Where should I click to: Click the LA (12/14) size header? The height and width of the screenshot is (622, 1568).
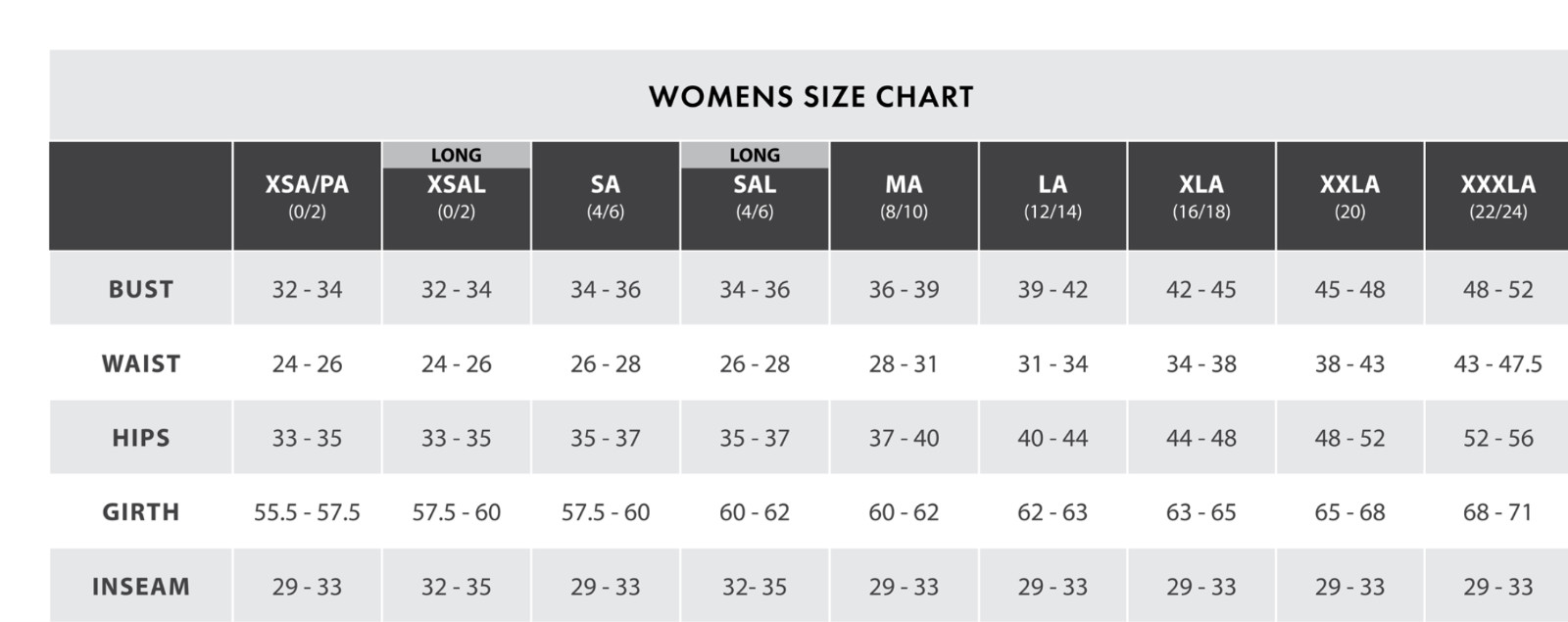[x=1053, y=196]
